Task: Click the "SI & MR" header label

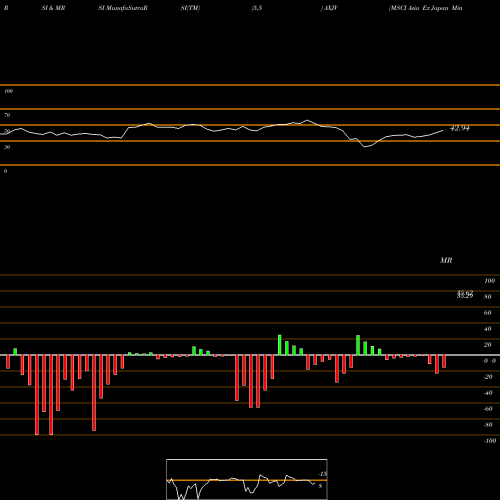Action: click(x=53, y=8)
